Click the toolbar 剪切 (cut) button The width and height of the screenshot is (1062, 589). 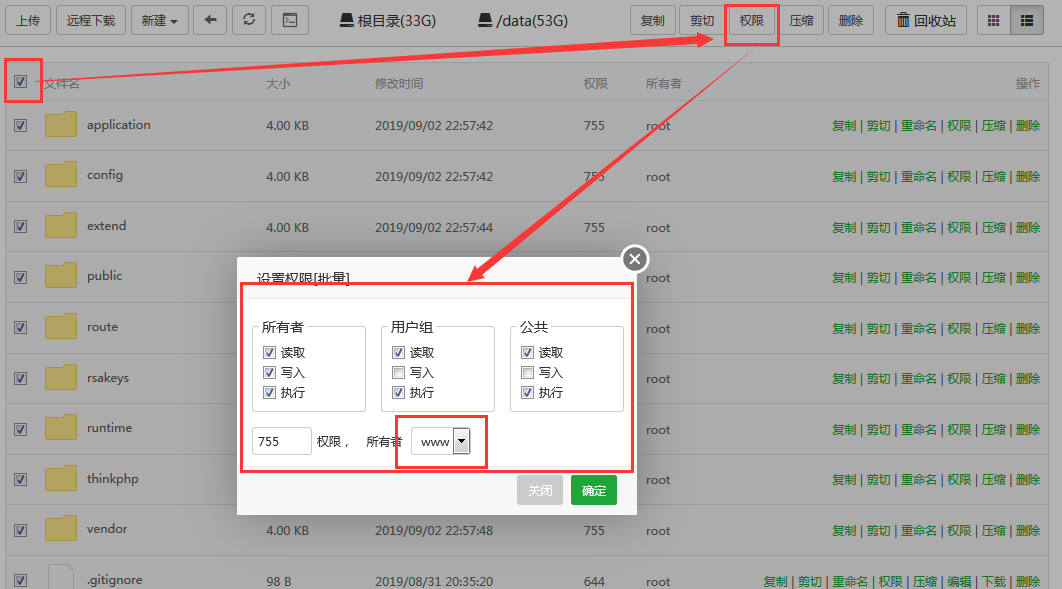click(x=702, y=21)
